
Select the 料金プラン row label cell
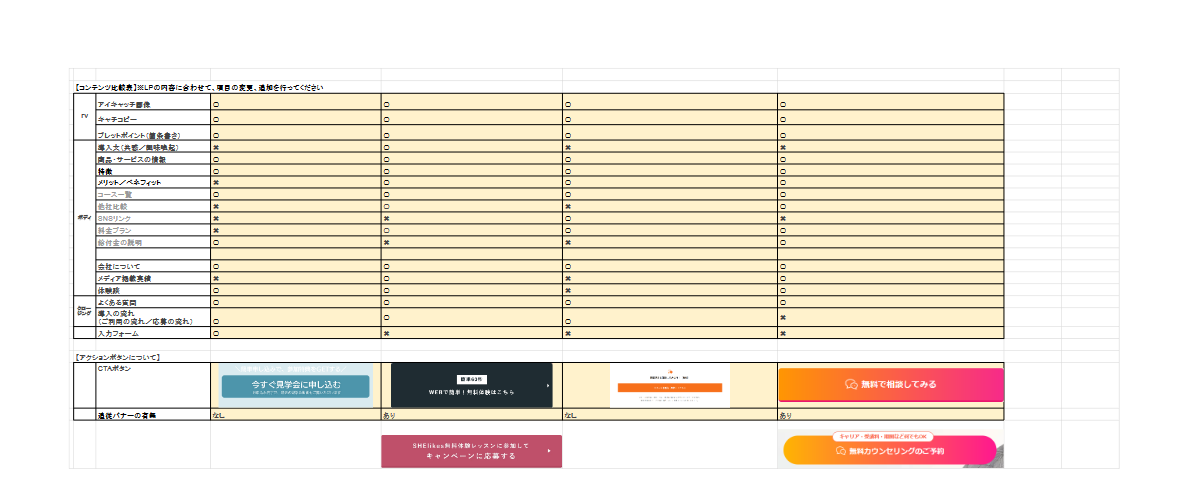(x=152, y=230)
